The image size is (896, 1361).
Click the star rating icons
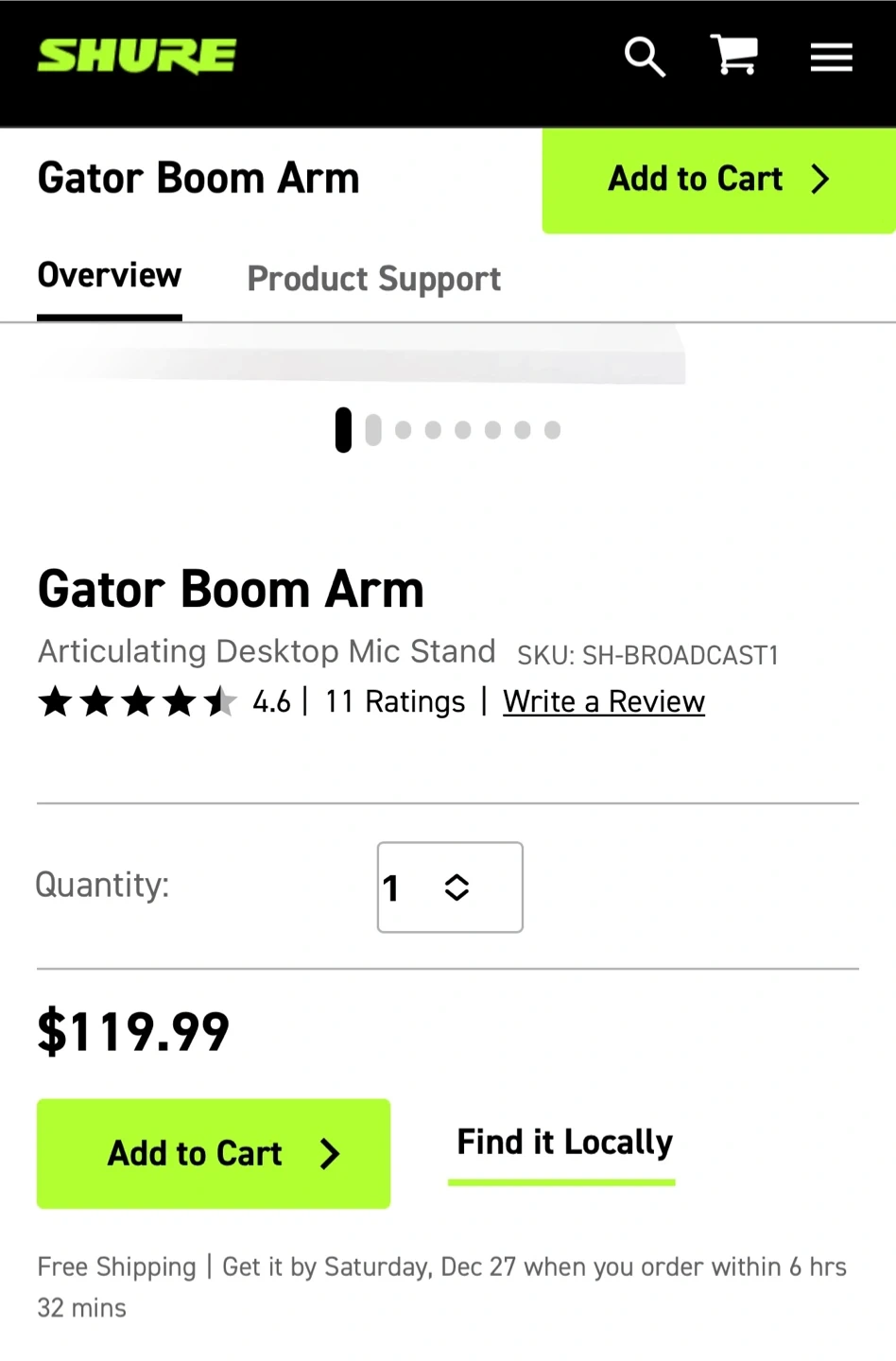(x=137, y=702)
